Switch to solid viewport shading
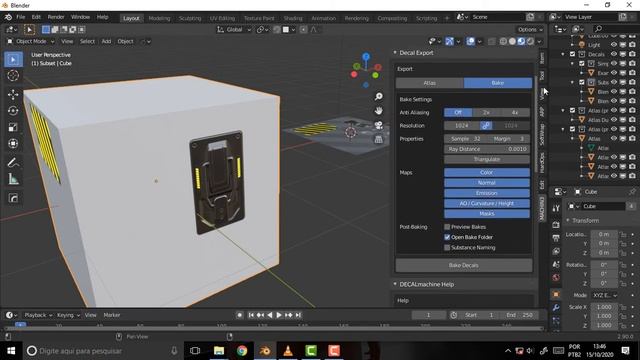 coord(512,41)
